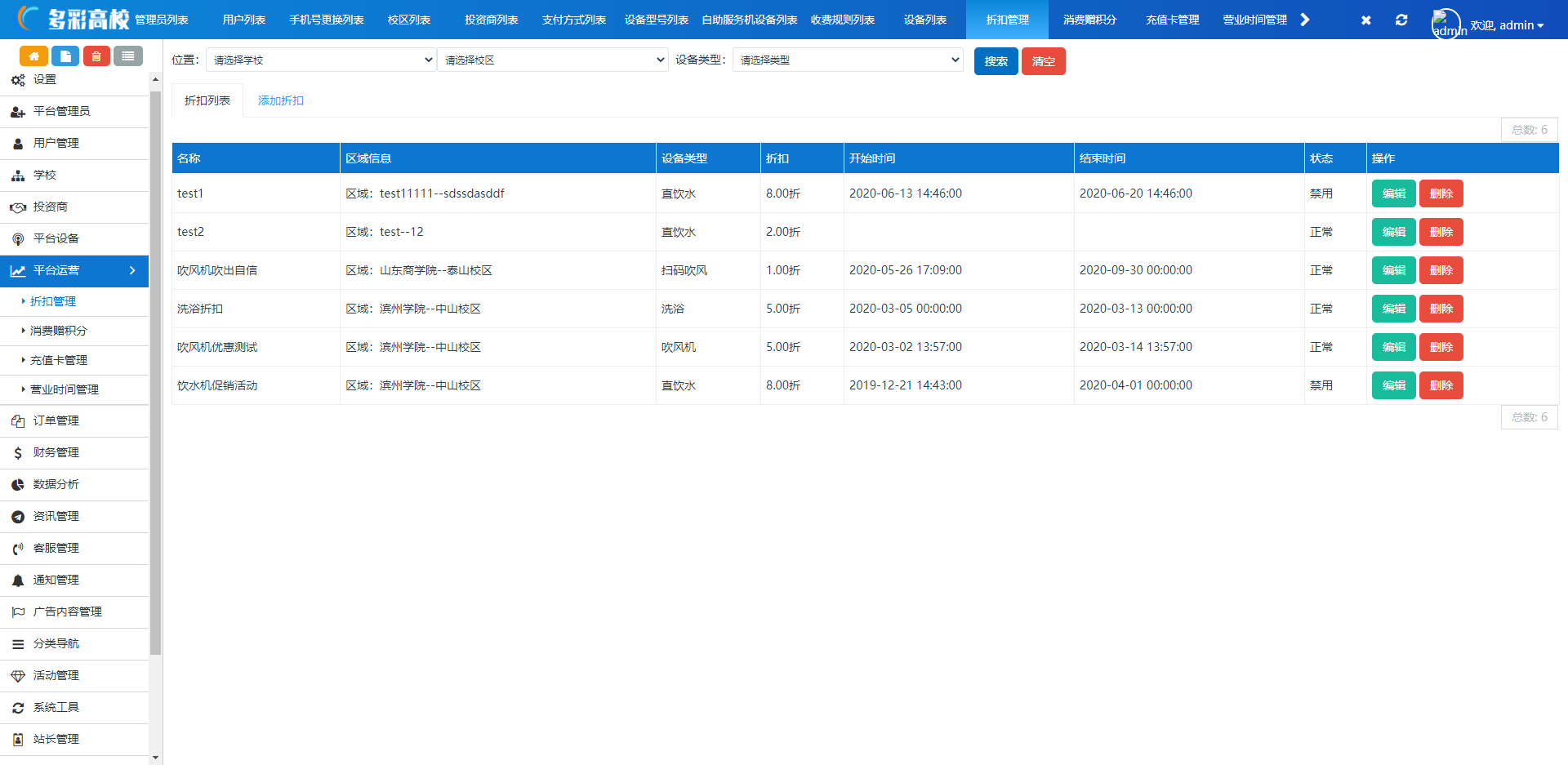Open the 用户列表 top tab
The width and height of the screenshot is (1568, 765).
(244, 20)
